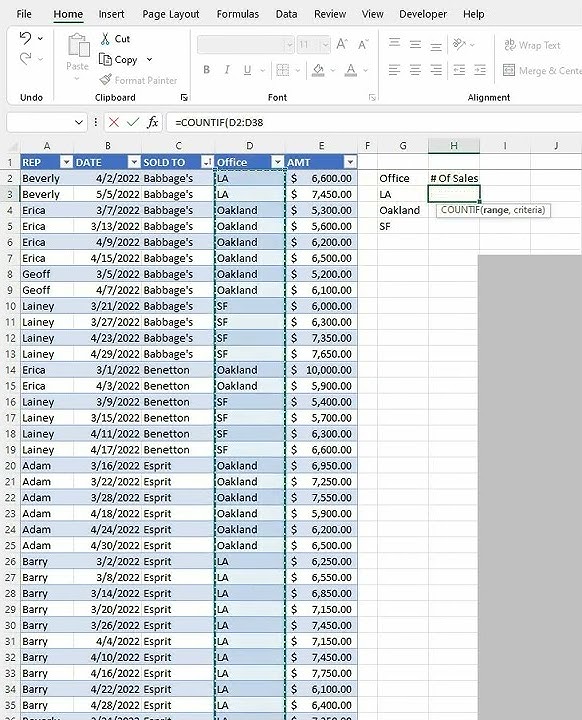Open the SOLD TO column sort filter dropdown
582x720 pixels.
tap(207, 162)
